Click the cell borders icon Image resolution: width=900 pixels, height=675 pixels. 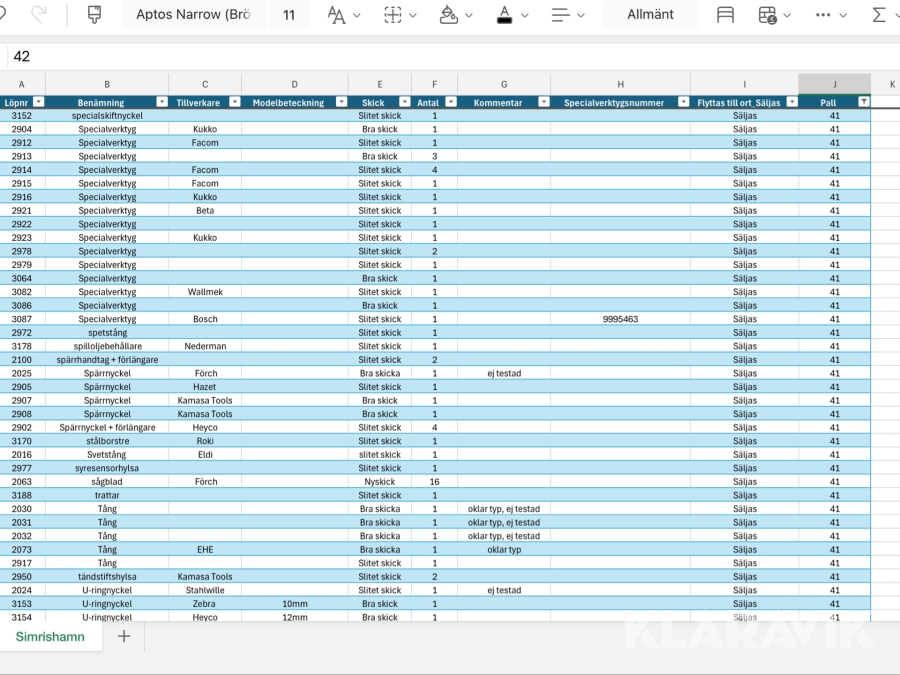[x=393, y=15]
